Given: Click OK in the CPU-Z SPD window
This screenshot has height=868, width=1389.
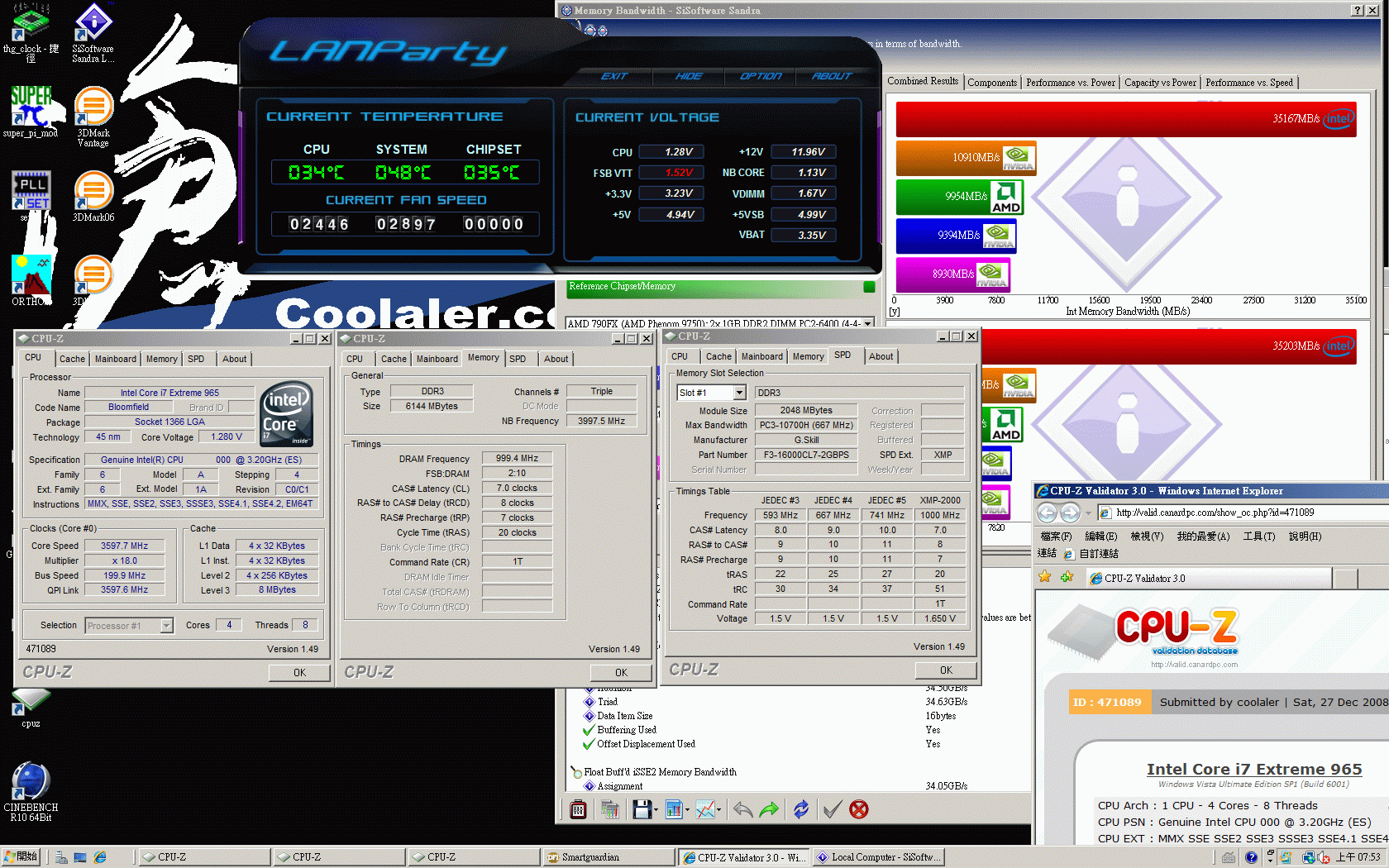Looking at the screenshot, I should pos(946,670).
